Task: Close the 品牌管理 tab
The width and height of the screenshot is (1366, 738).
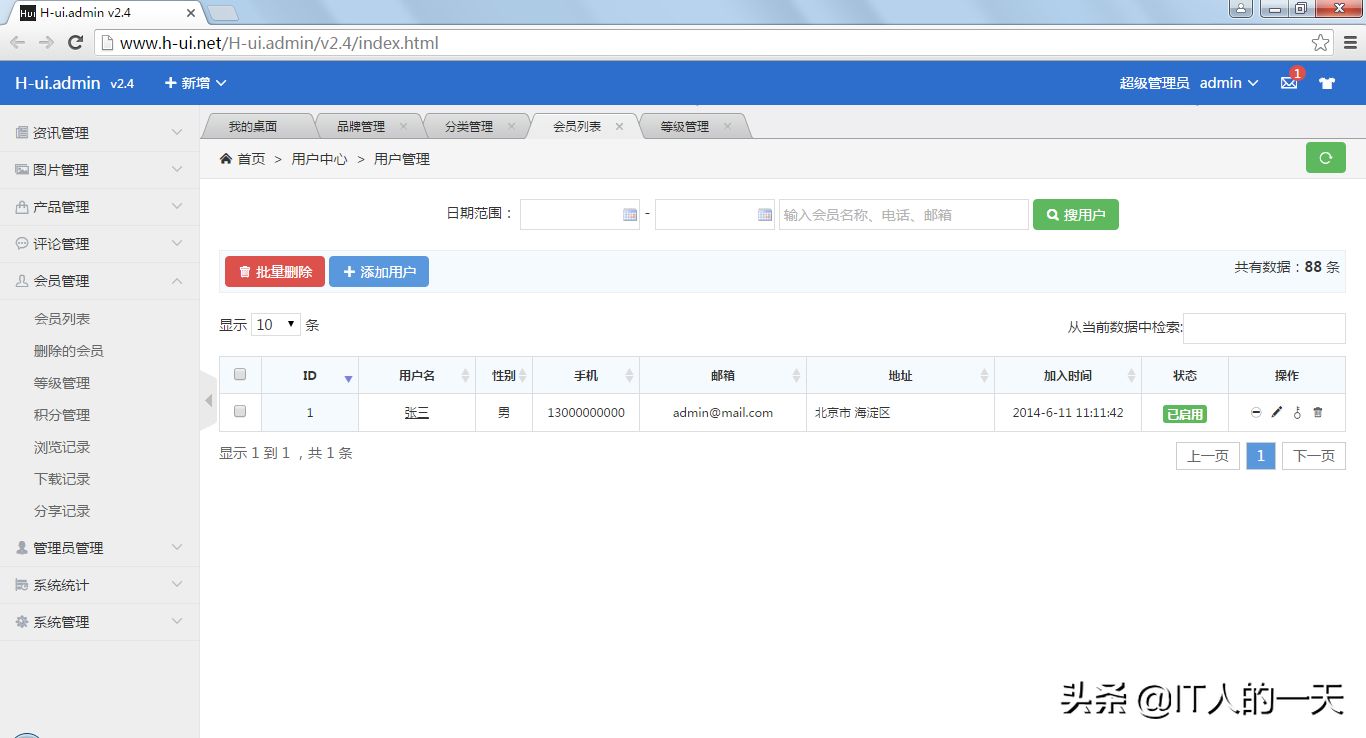Action: 403,126
